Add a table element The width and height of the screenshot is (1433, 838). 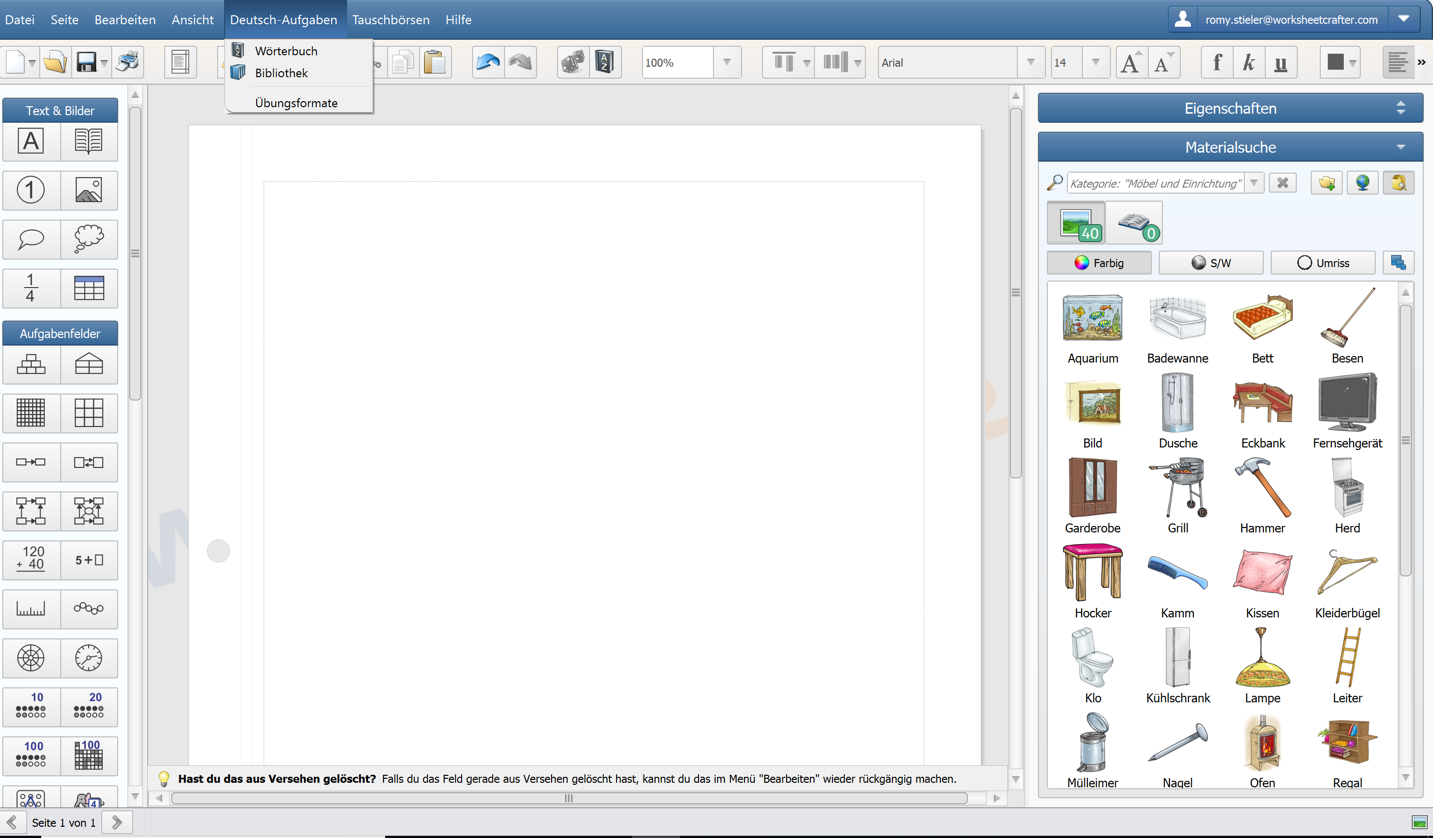pos(88,289)
